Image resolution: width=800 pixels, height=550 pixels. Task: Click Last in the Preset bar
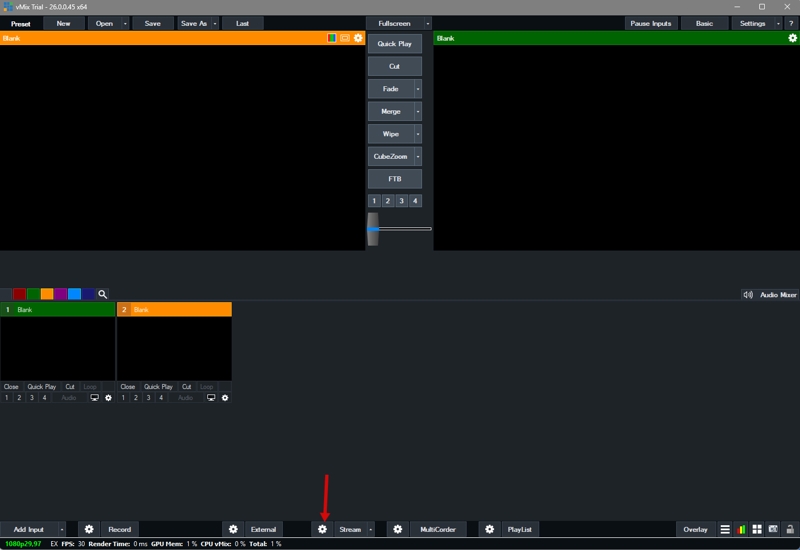[242, 23]
